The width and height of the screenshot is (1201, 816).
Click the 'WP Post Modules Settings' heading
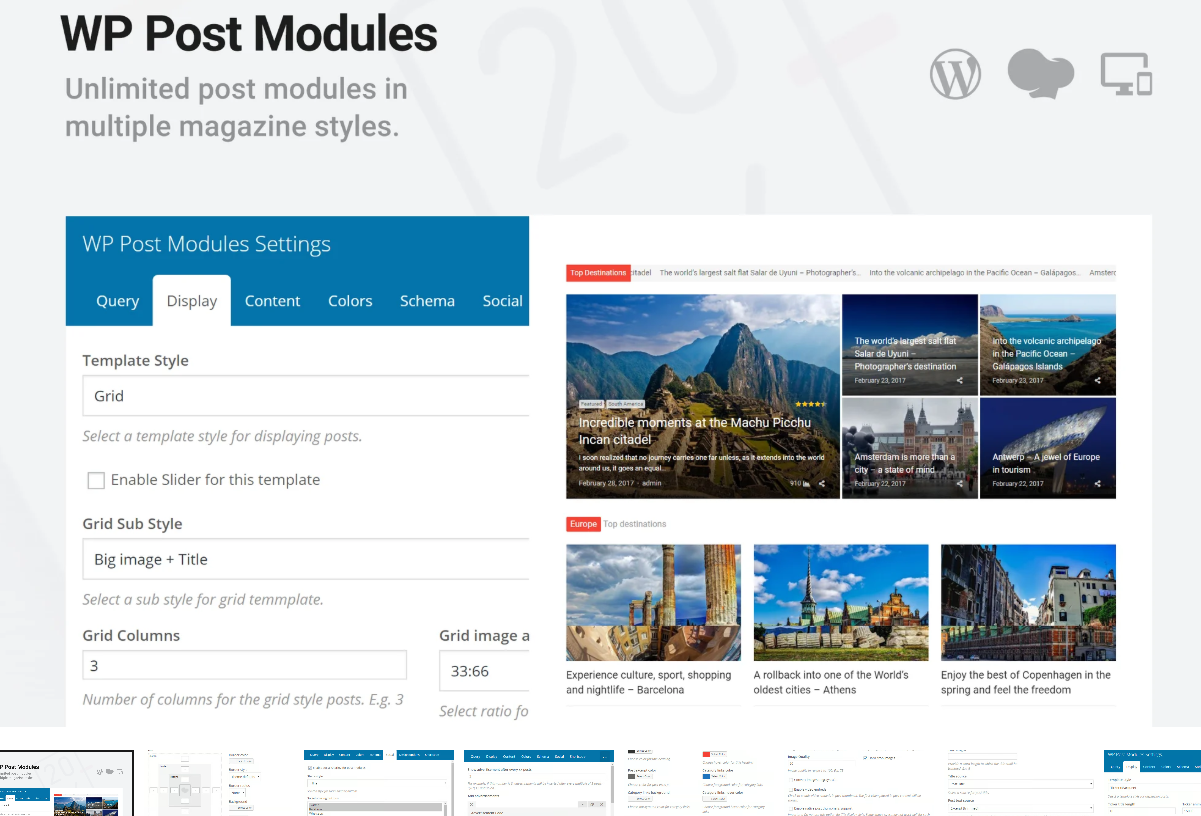click(207, 244)
